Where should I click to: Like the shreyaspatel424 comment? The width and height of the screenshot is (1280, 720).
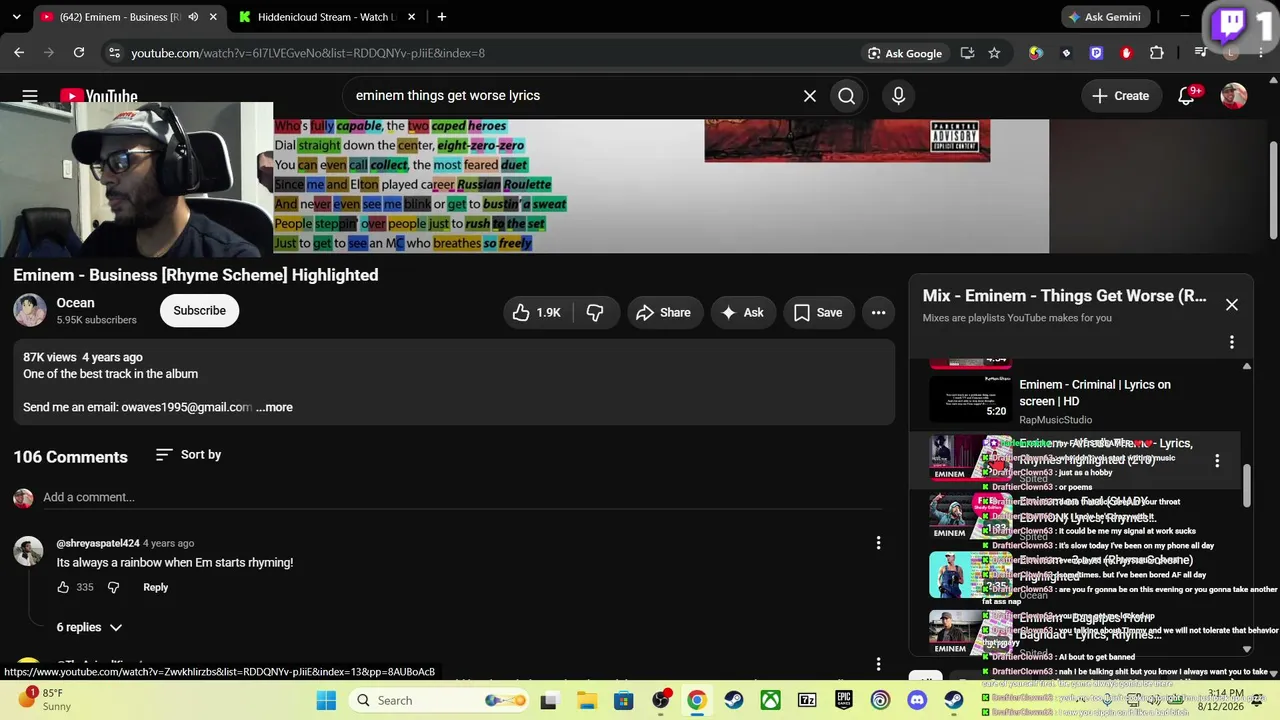point(63,587)
